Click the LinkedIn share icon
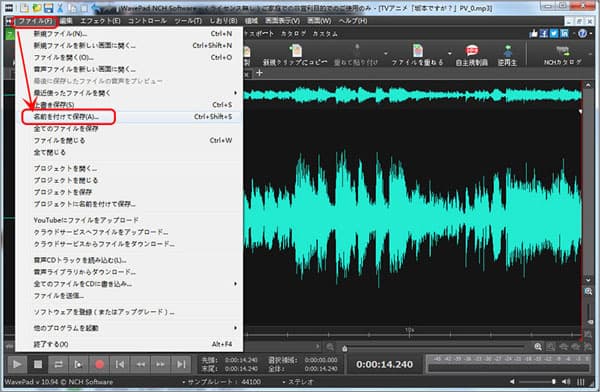 (564, 34)
